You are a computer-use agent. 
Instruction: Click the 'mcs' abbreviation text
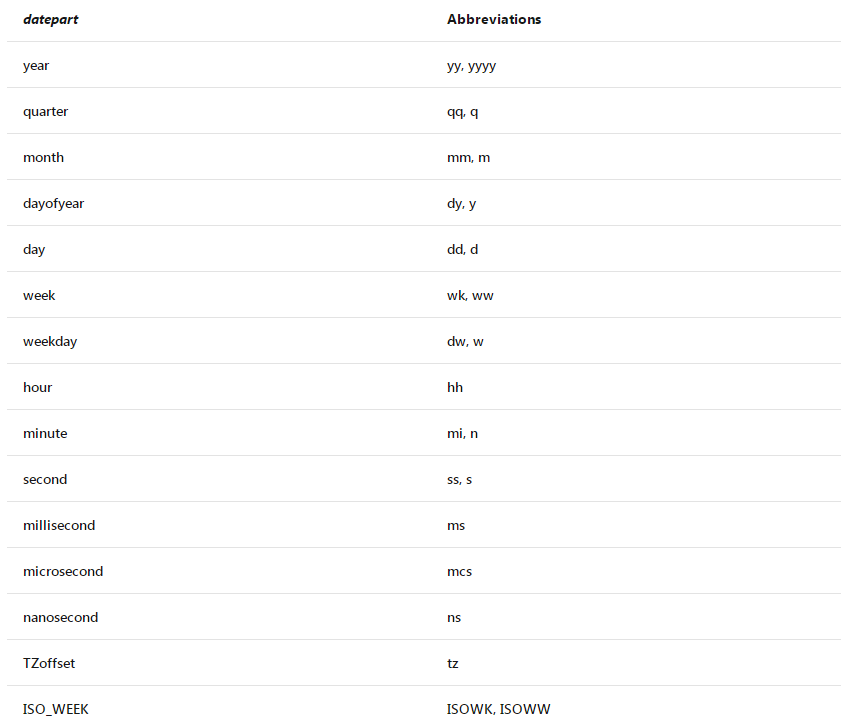tap(460, 572)
